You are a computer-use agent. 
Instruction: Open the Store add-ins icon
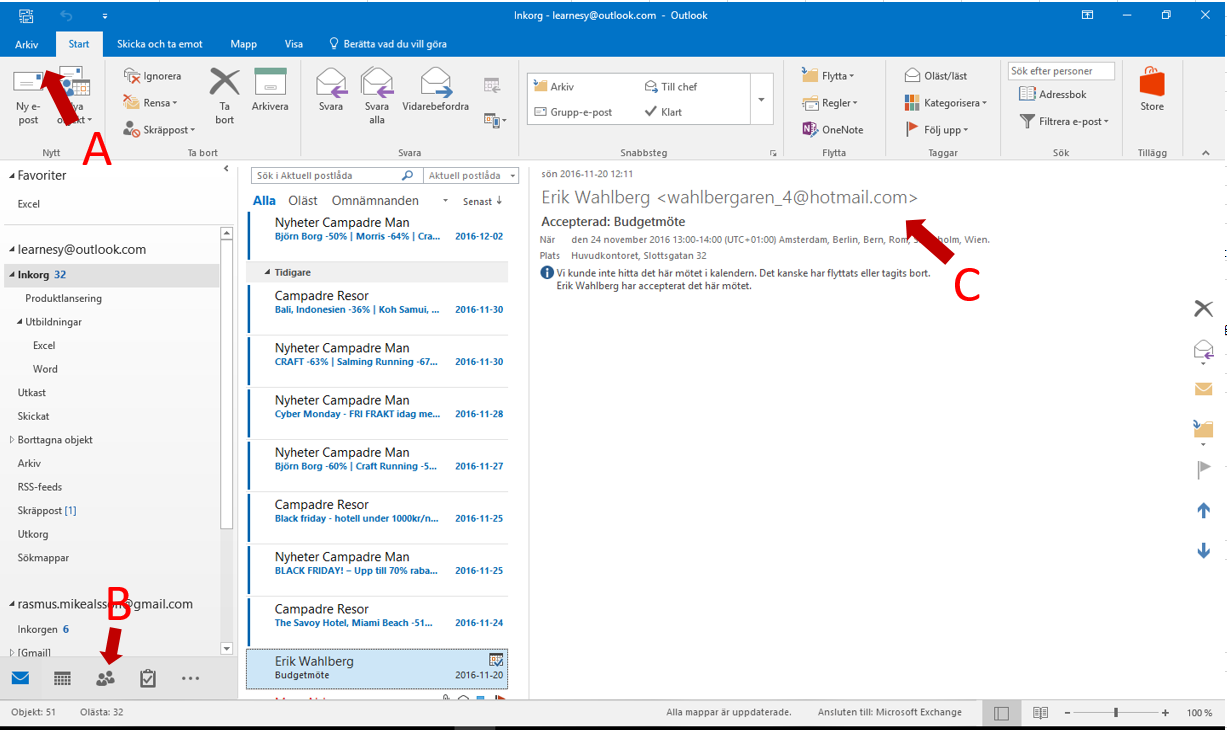coord(1152,90)
